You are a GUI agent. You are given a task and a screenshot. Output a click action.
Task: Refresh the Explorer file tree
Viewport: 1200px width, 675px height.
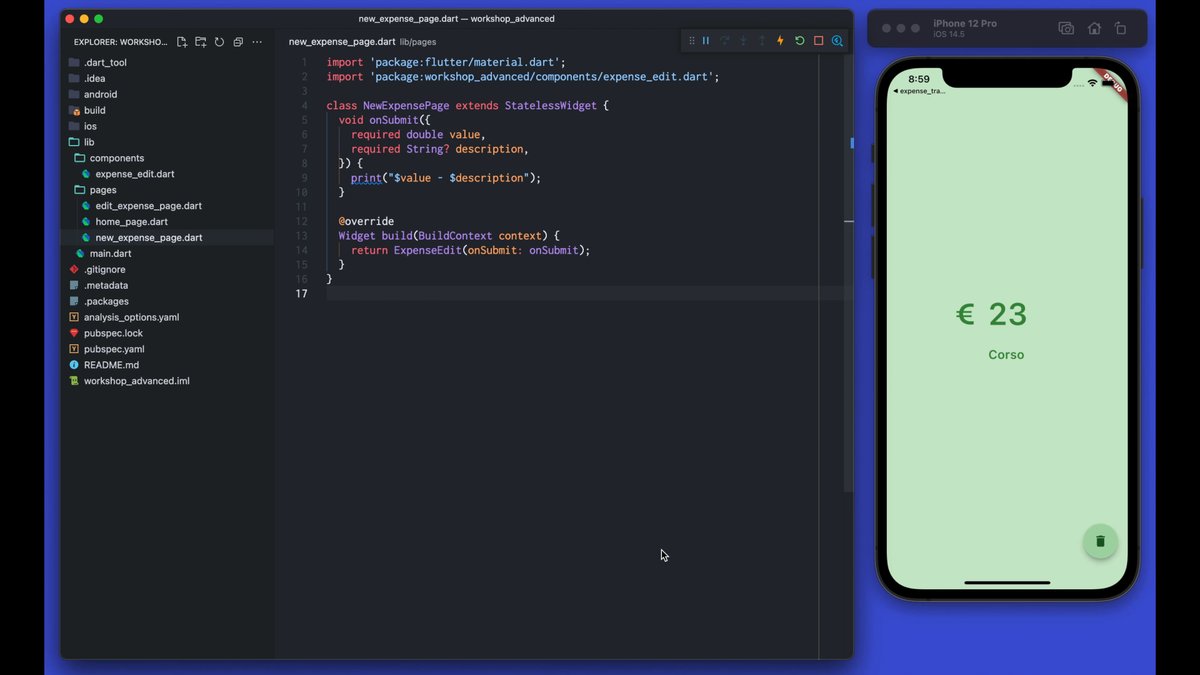coord(219,42)
